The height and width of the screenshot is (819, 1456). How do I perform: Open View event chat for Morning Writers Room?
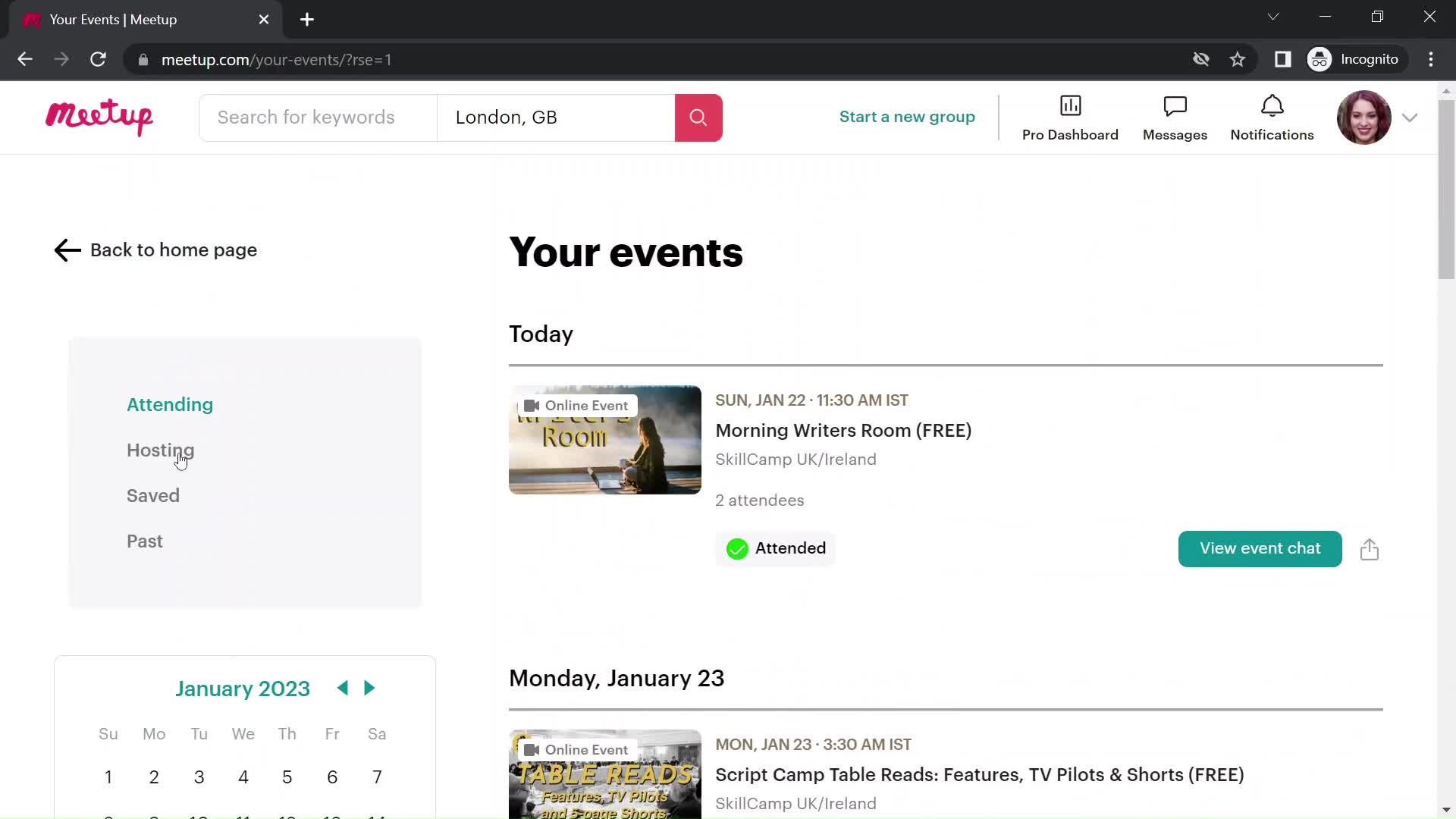pyautogui.click(x=1260, y=548)
